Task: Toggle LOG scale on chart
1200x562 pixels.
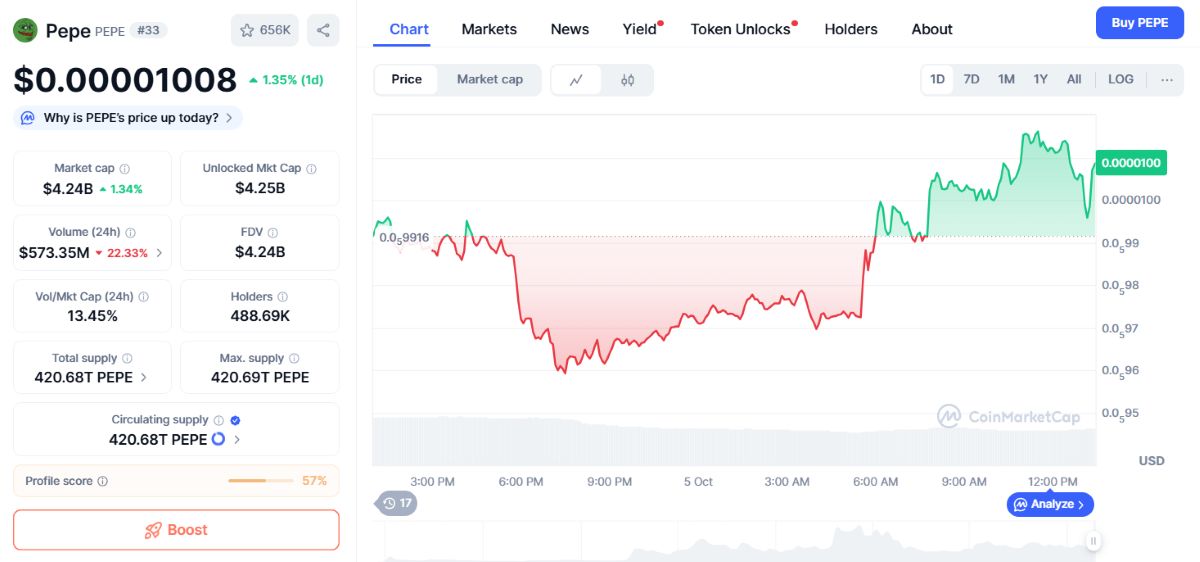Action: [x=1121, y=79]
